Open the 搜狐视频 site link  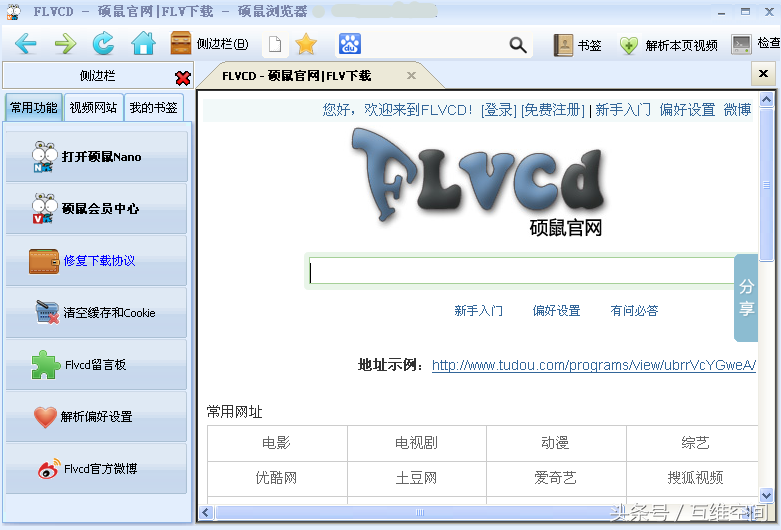[x=695, y=478]
